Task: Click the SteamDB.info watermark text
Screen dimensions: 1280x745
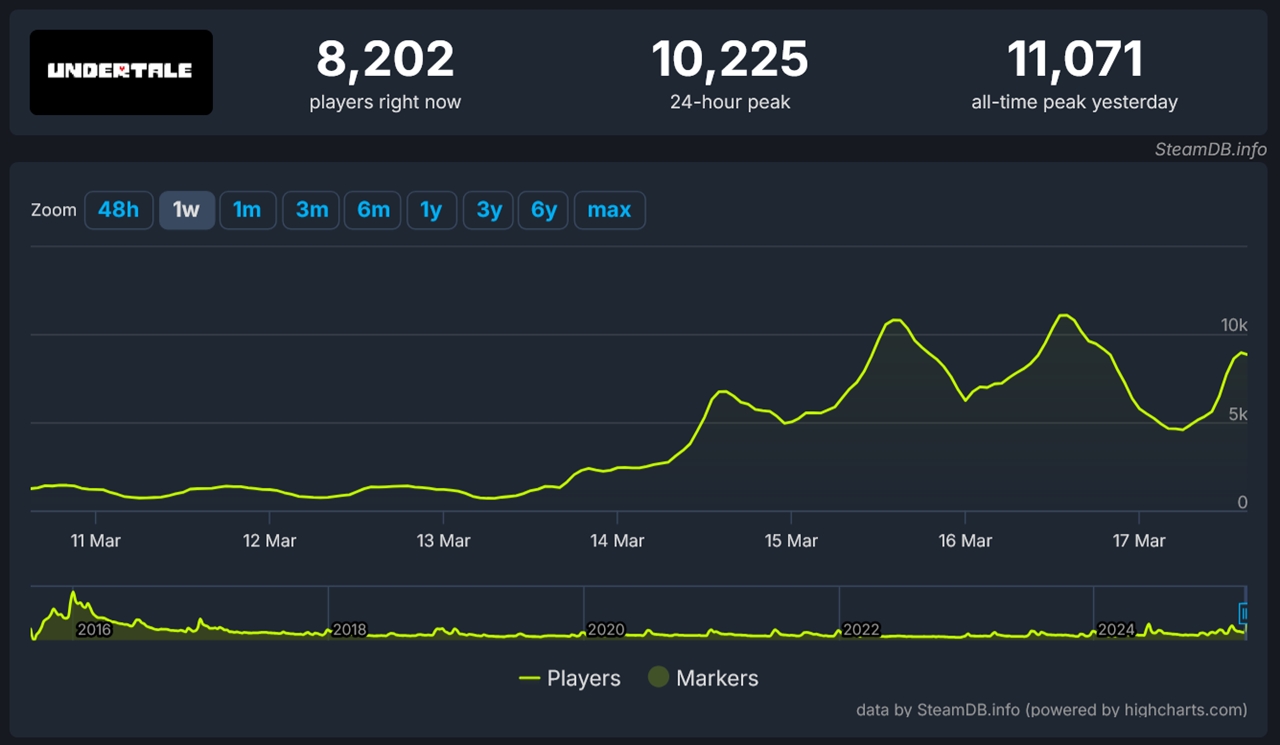Action: tap(1211, 149)
